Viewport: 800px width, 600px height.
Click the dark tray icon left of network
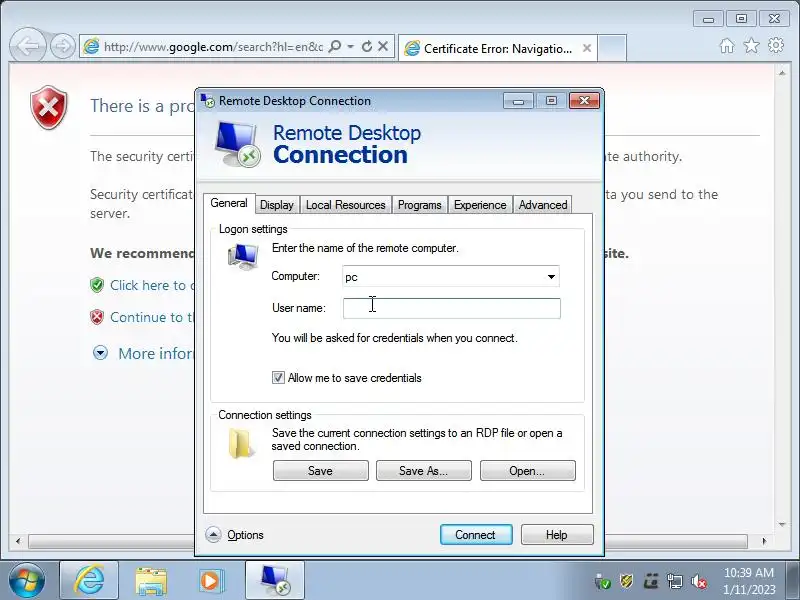click(x=651, y=581)
